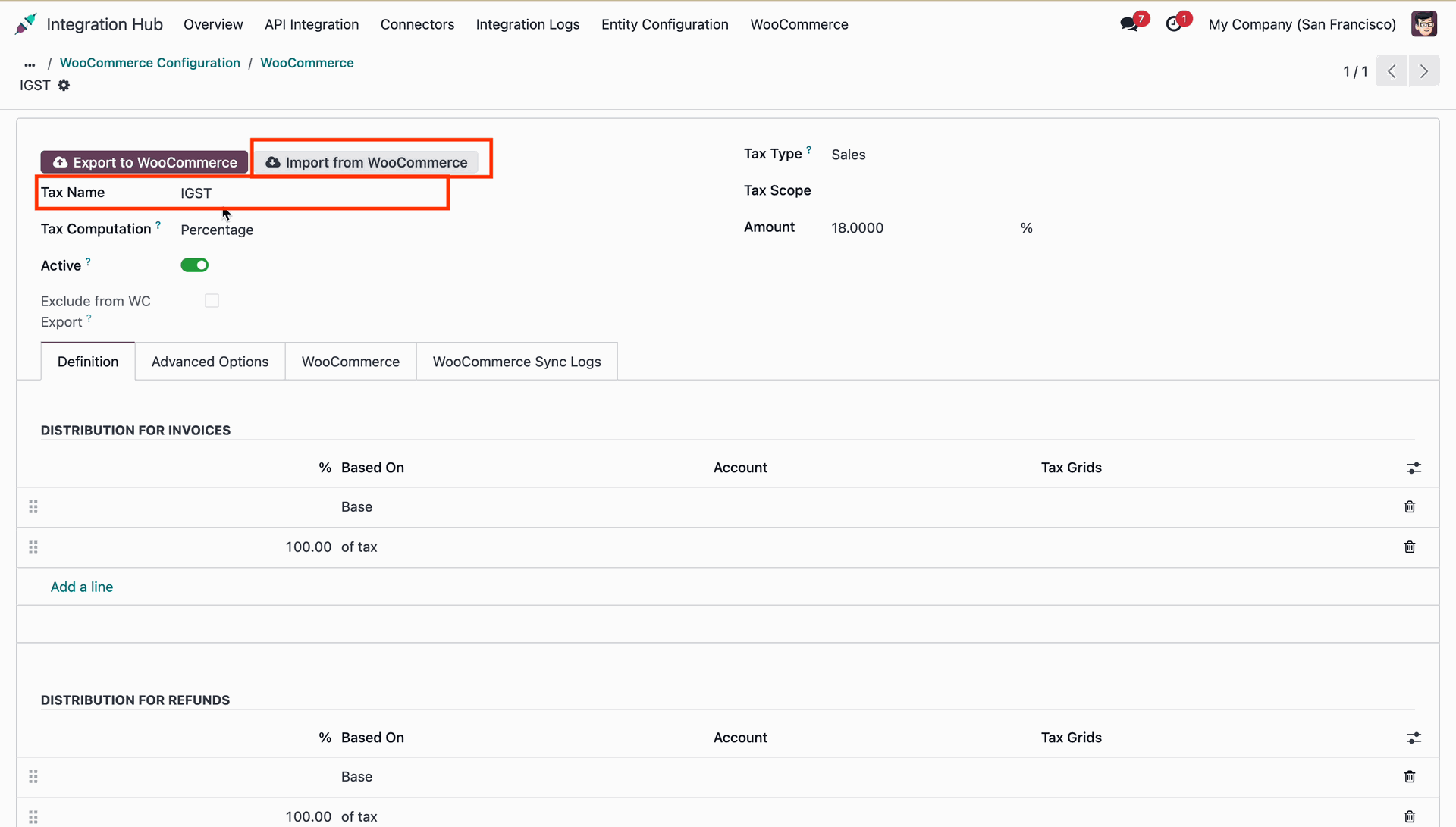Image resolution: width=1456 pixels, height=827 pixels.
Task: Grab the refund Base row drag handle
Action: [x=33, y=777]
